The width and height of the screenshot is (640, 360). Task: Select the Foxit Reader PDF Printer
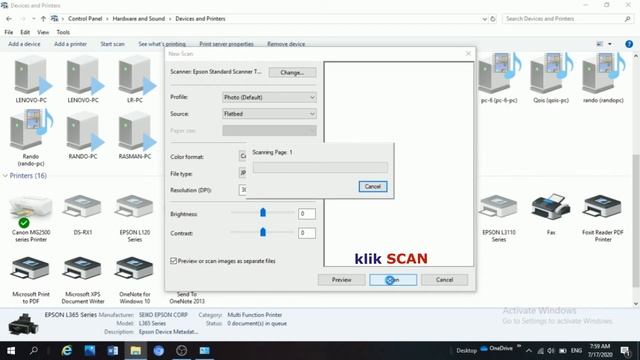tap(603, 218)
